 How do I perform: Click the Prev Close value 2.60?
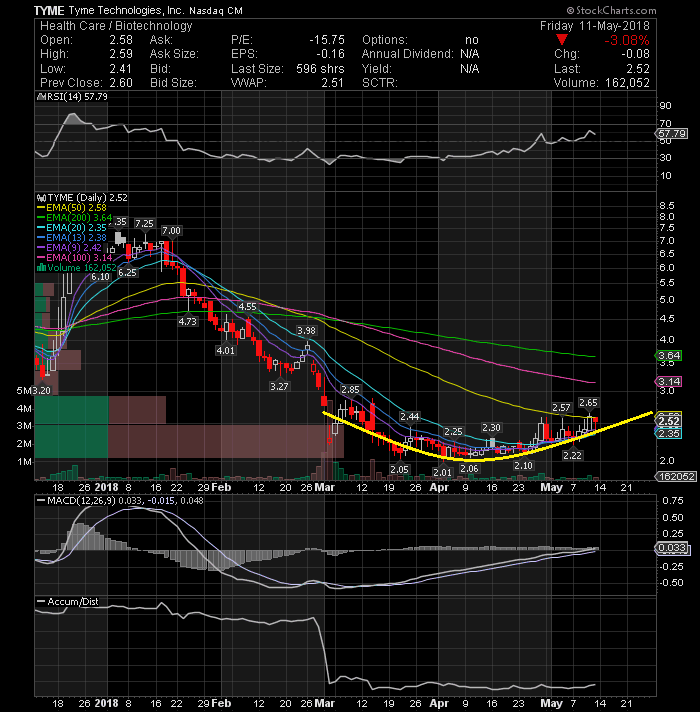pyautogui.click(x=121, y=83)
